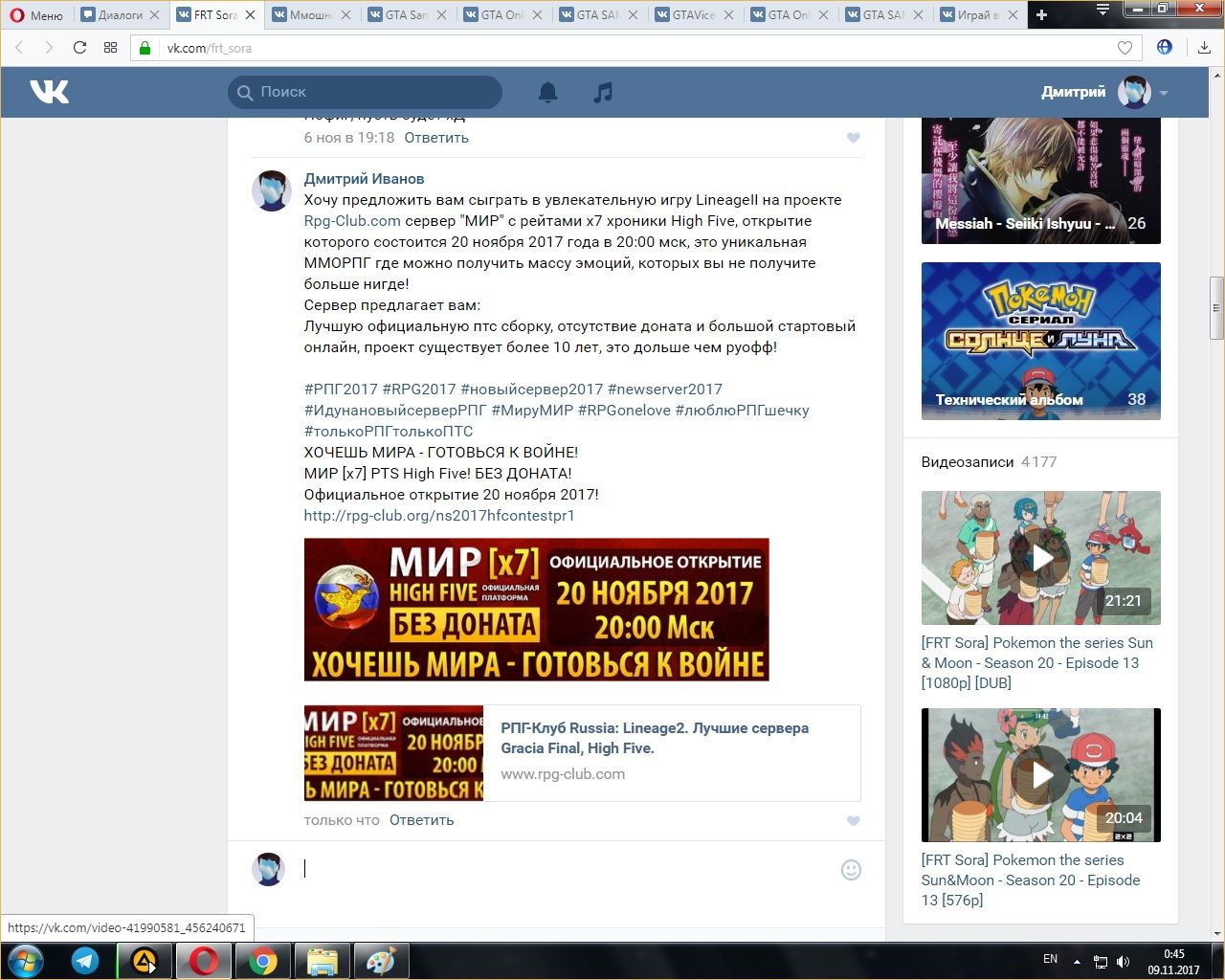The height and width of the screenshot is (980, 1225).
Task: Open the Episode 13 [1080p] [DUB] title
Action: 1036,663
